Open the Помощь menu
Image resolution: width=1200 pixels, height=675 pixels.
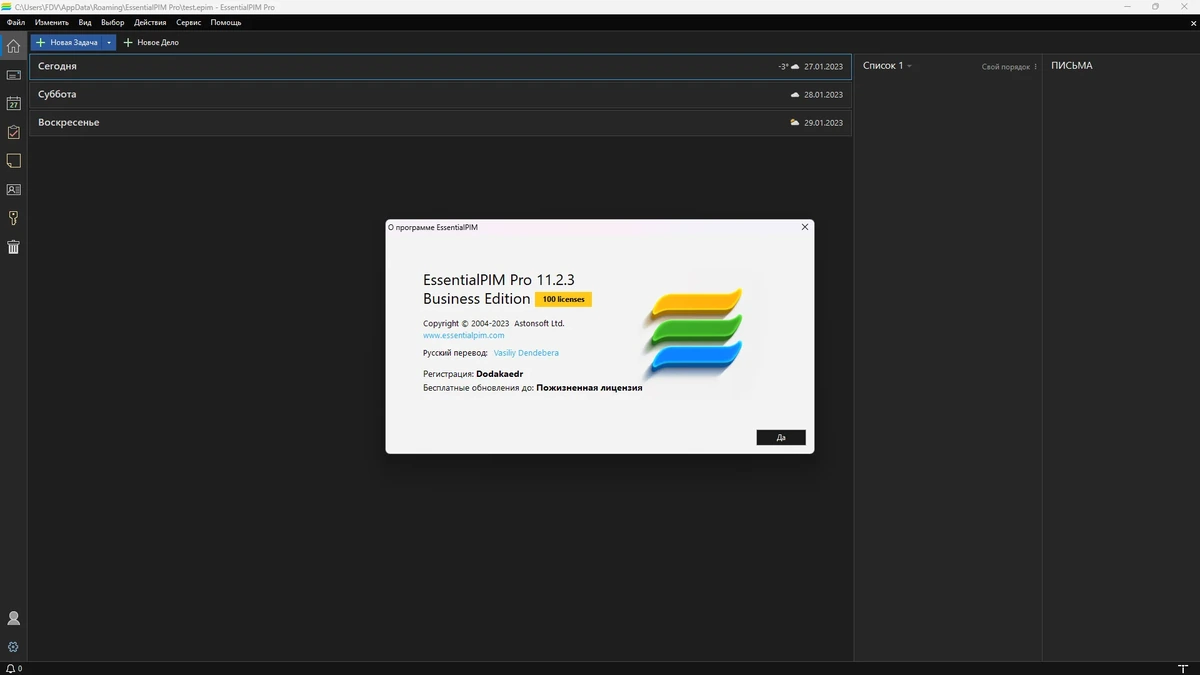click(x=226, y=22)
